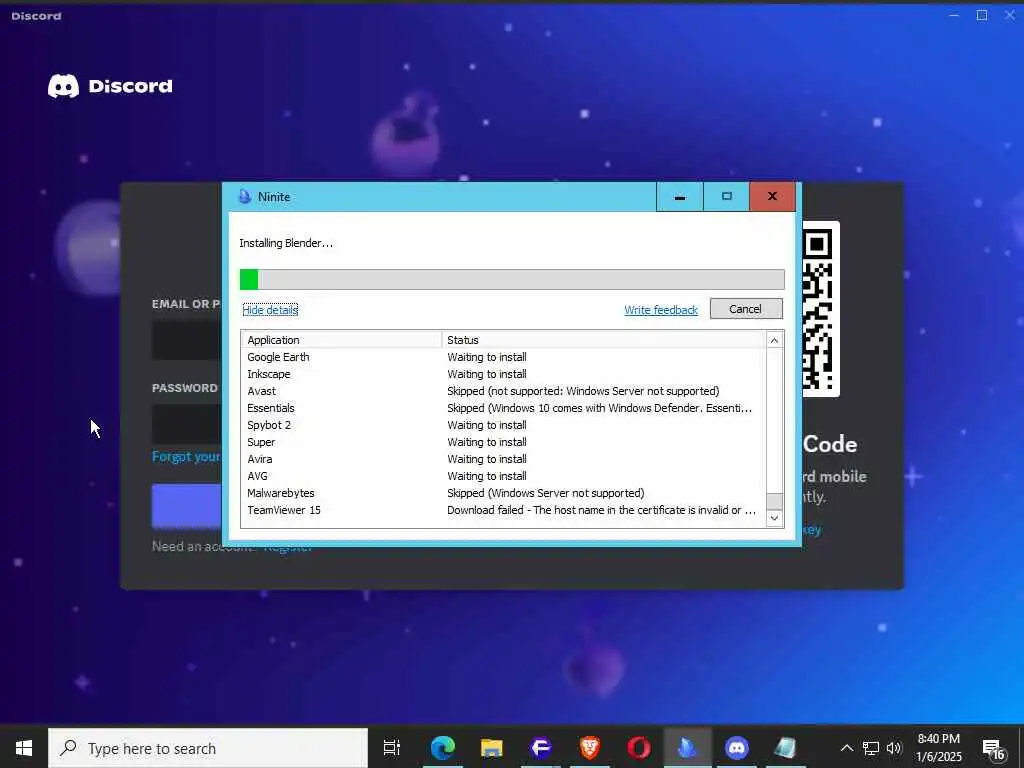Viewport: 1024px width, 768px height.
Task: Select the Inkscape row
Action: (503, 374)
